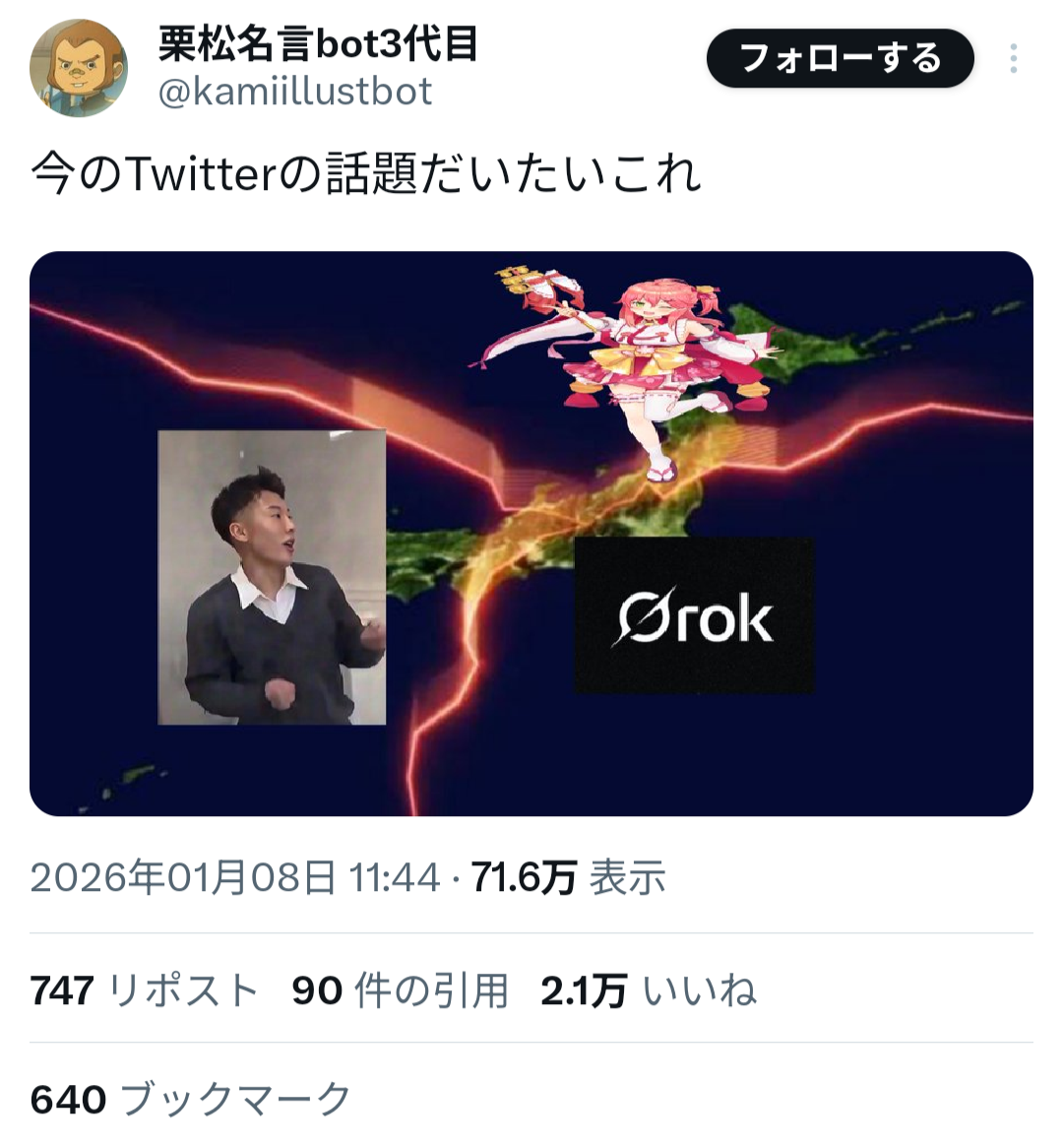The width and height of the screenshot is (1063, 1148).
Task: Click the リポスト label text
Action: click(x=183, y=990)
